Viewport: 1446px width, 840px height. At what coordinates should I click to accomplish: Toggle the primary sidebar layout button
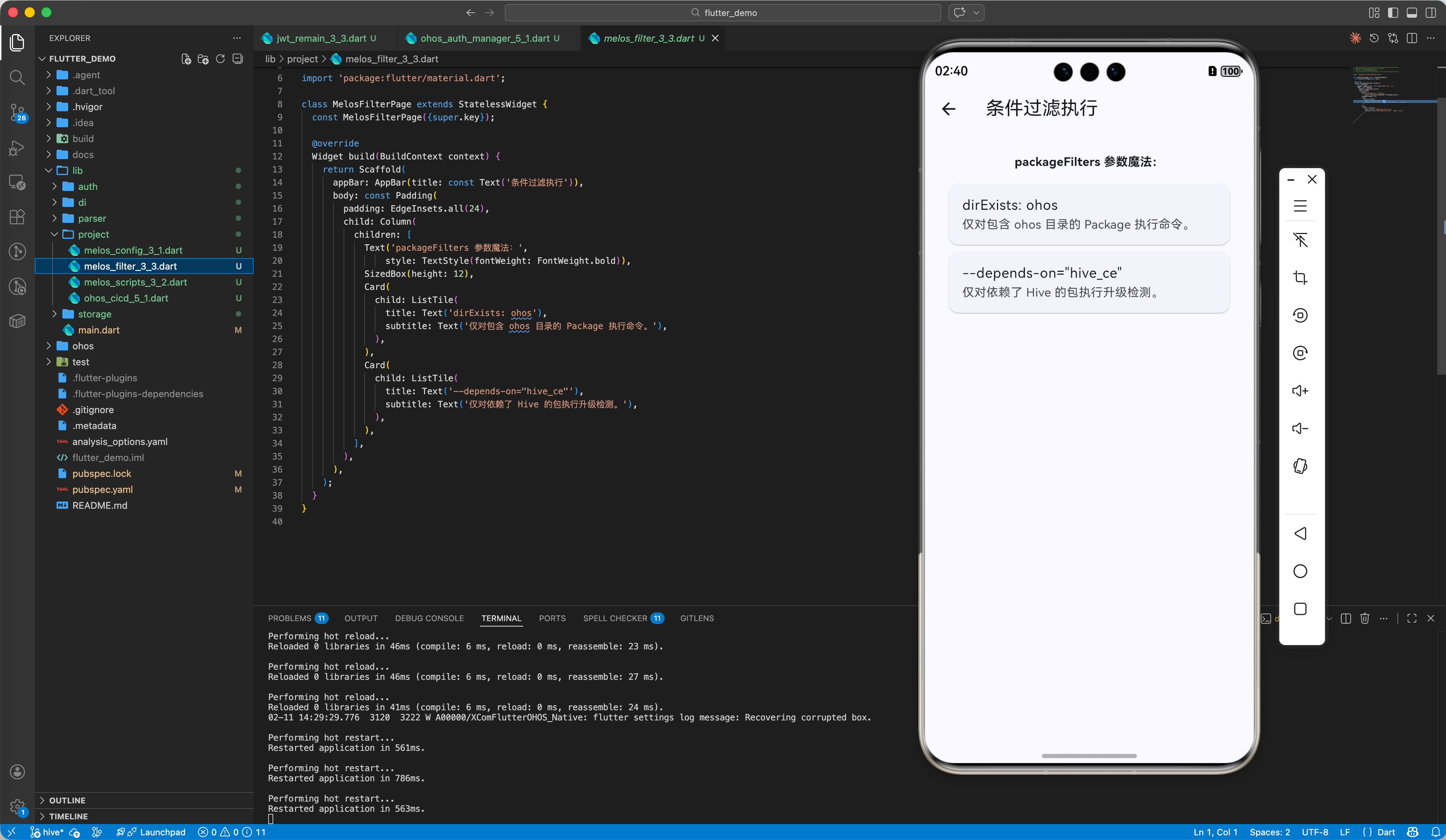point(1393,13)
